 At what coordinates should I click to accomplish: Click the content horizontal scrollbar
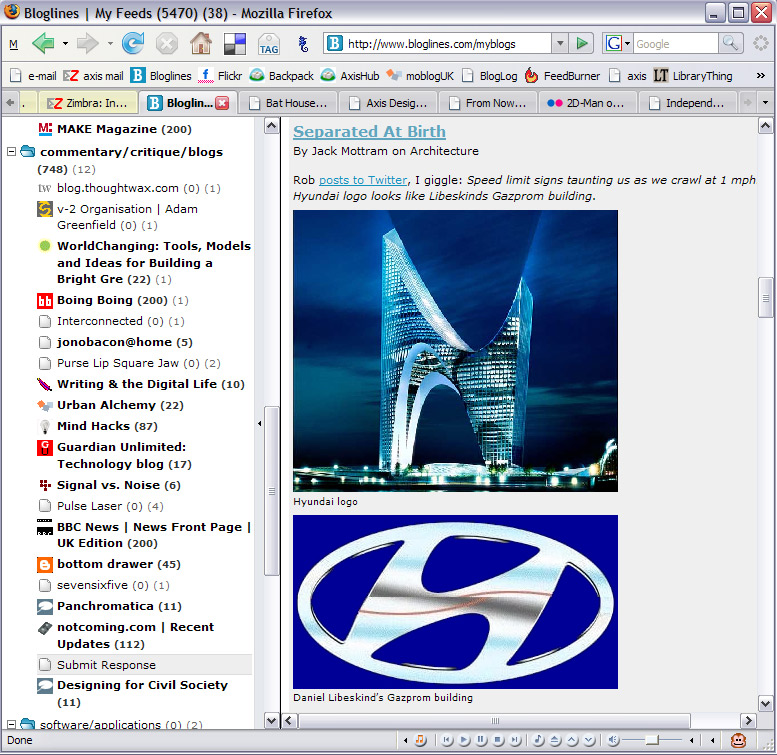(x=495, y=720)
